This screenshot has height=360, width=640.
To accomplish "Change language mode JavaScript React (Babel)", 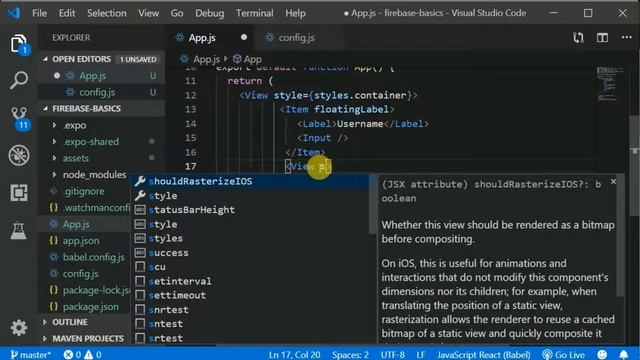I will [484, 354].
